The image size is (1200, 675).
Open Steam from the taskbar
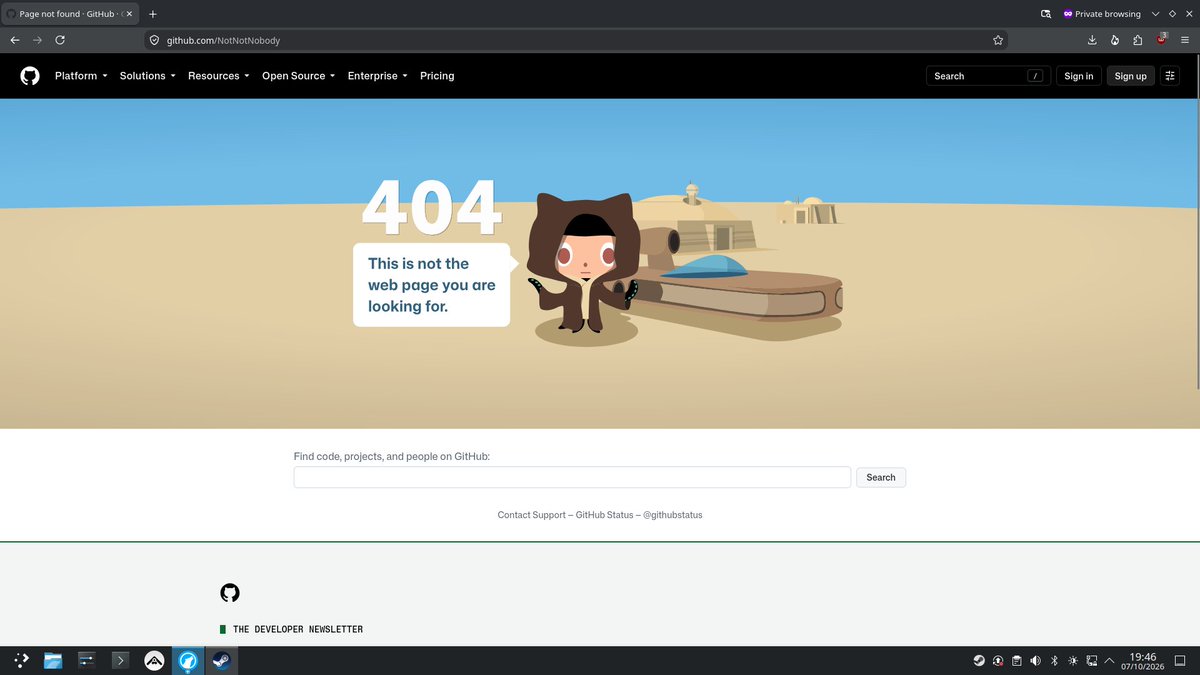point(220,660)
